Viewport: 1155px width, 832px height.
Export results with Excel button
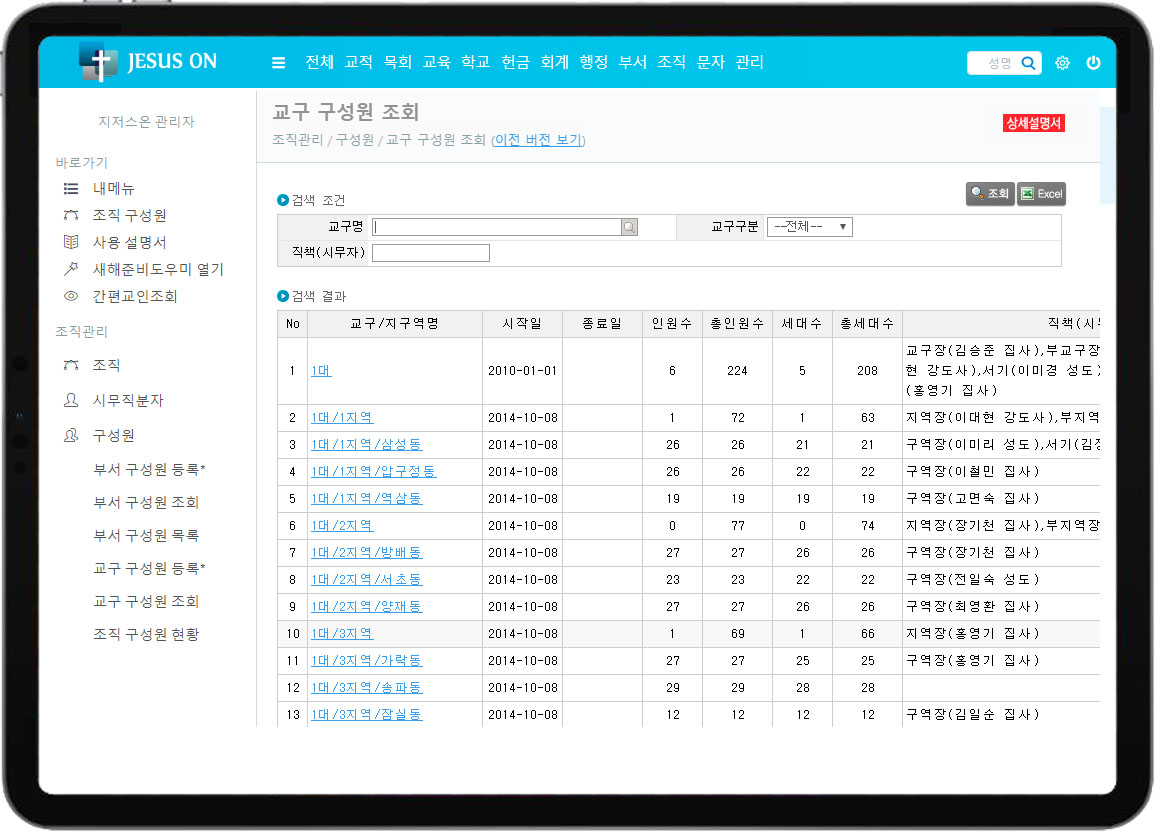pos(1041,194)
